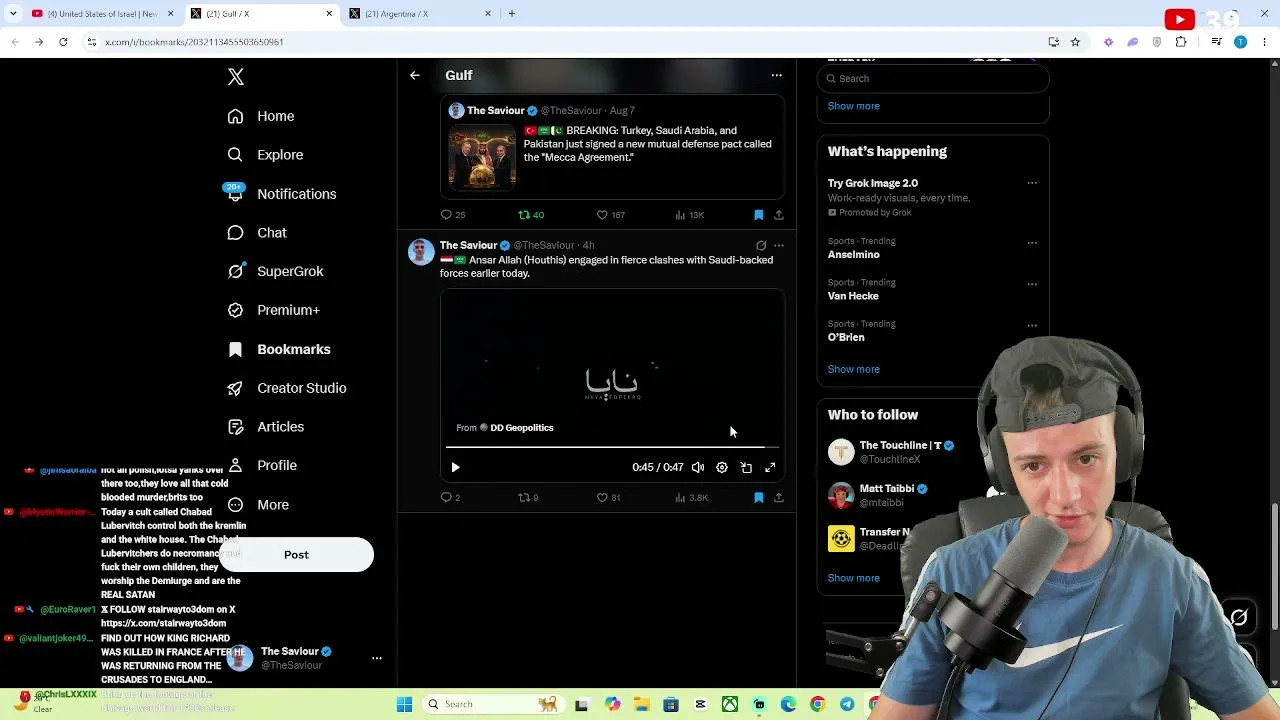Click the X logo in the sidebar

[236, 77]
